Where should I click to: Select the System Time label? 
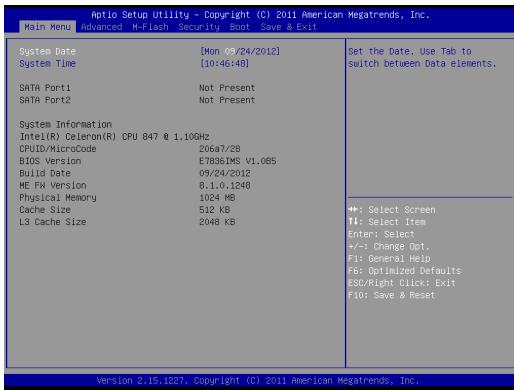click(48, 63)
